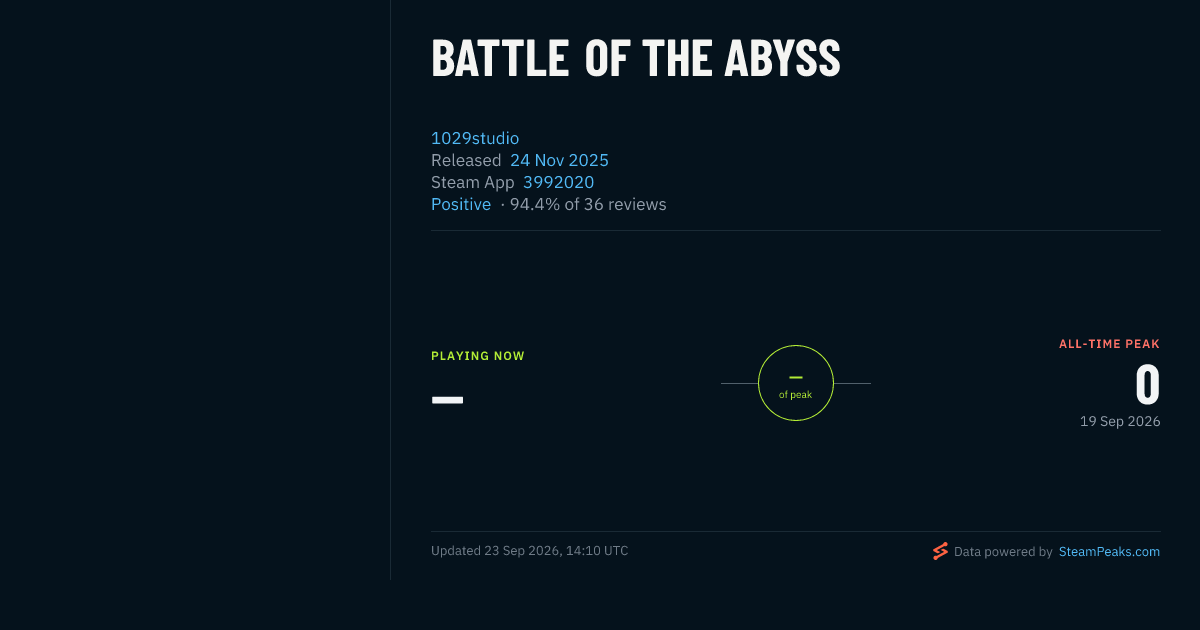Select the Battle of the Abyss title
This screenshot has height=630, width=1200.
point(636,59)
